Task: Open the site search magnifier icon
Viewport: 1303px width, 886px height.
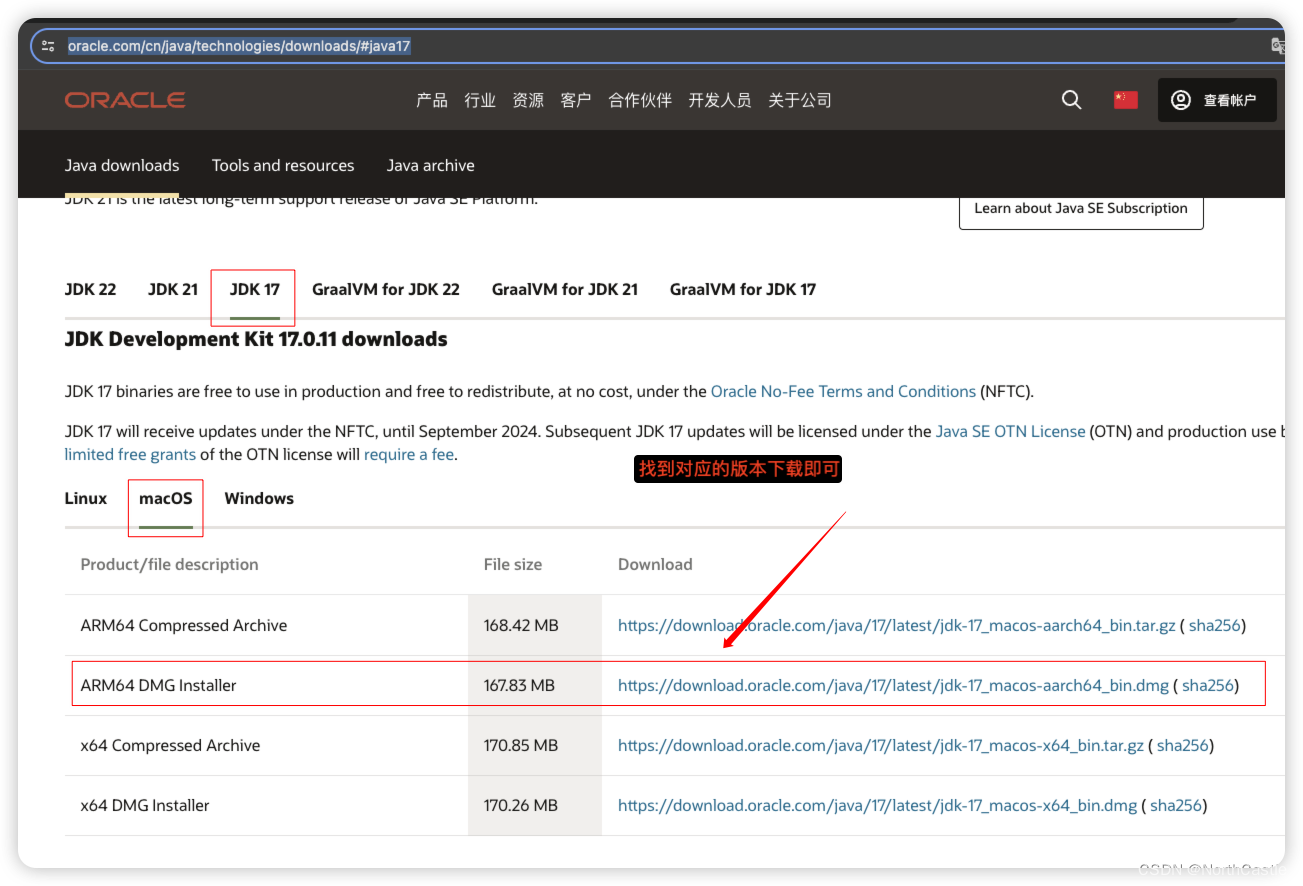Action: click(x=1071, y=100)
